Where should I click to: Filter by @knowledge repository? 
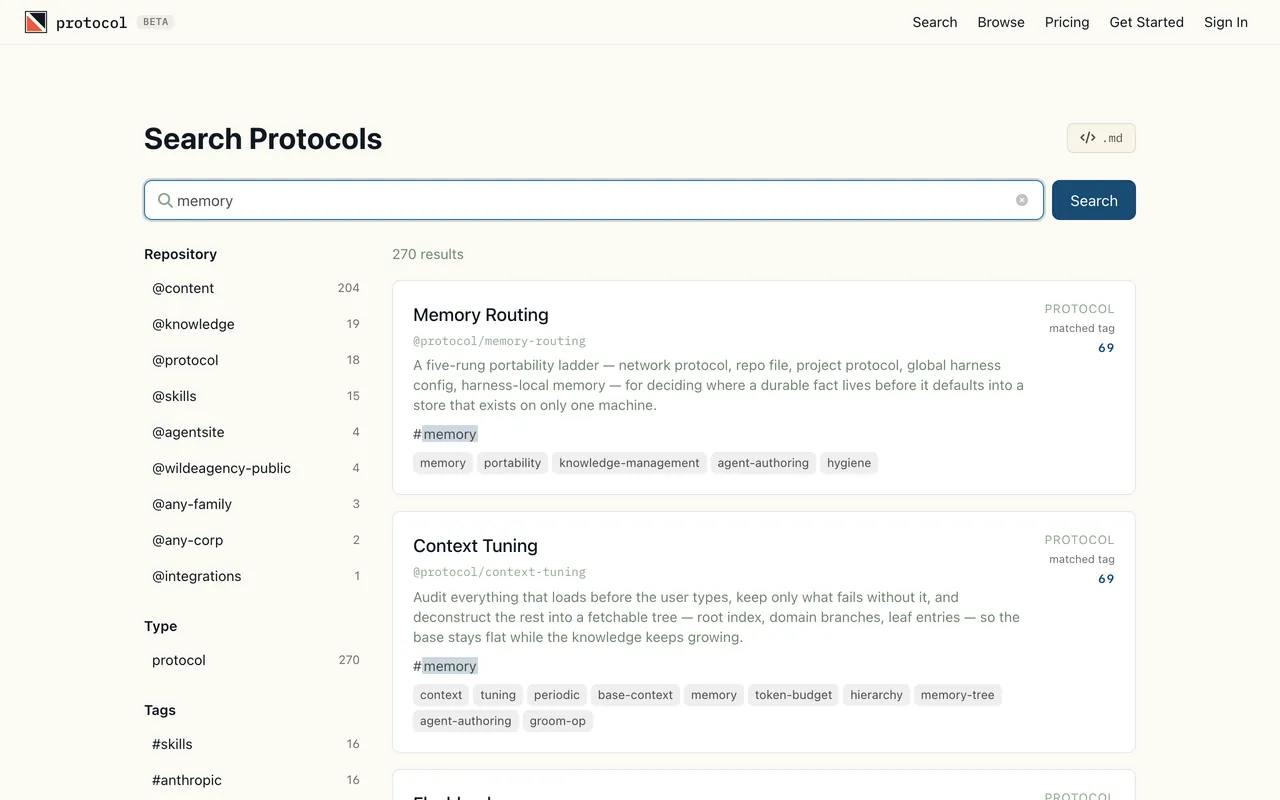(255, 324)
